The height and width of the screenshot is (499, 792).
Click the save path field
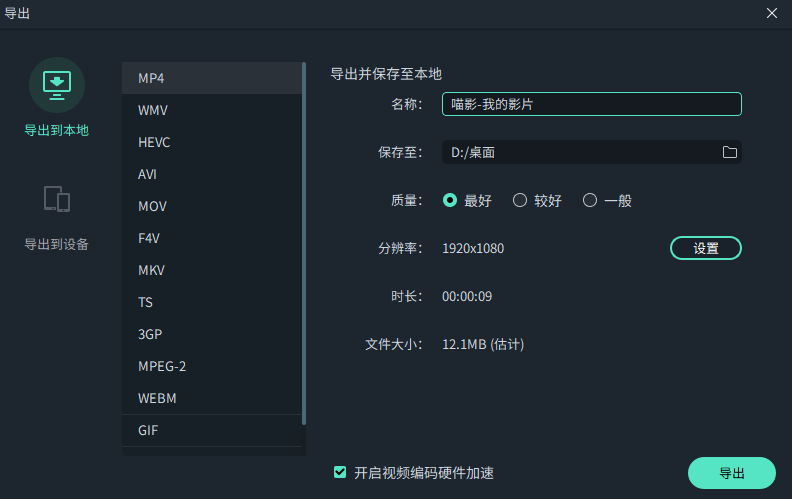click(x=580, y=152)
